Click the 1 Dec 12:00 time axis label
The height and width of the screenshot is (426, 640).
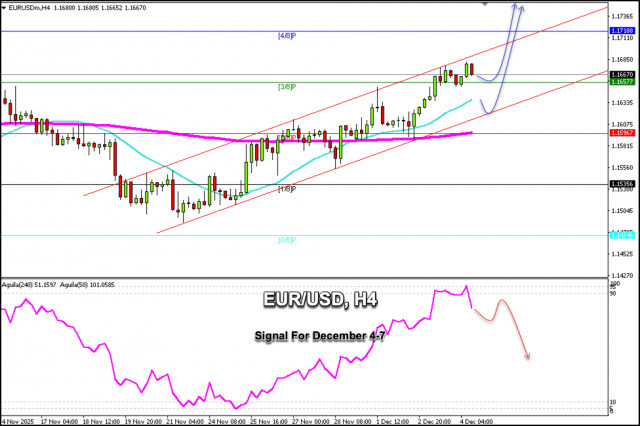393,422
